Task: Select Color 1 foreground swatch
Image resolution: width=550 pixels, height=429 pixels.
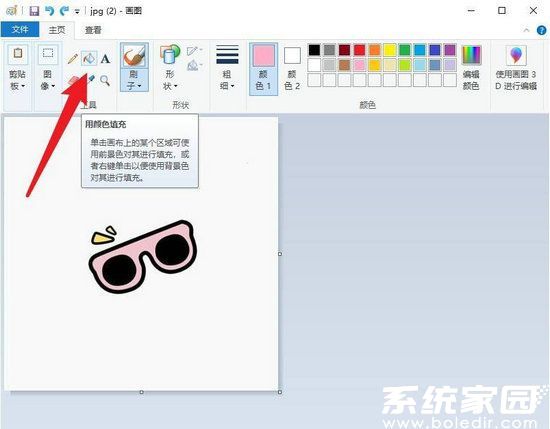Action: 263,69
